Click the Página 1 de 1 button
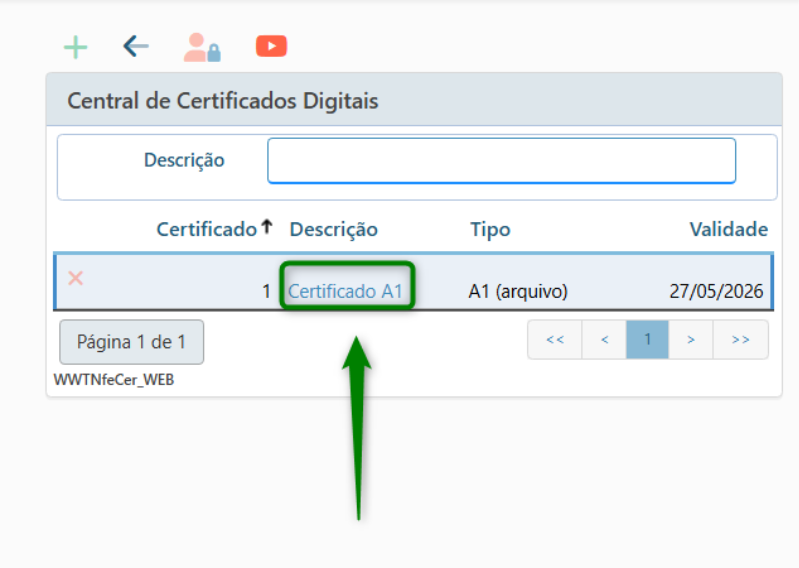This screenshot has width=799, height=568. click(x=132, y=342)
